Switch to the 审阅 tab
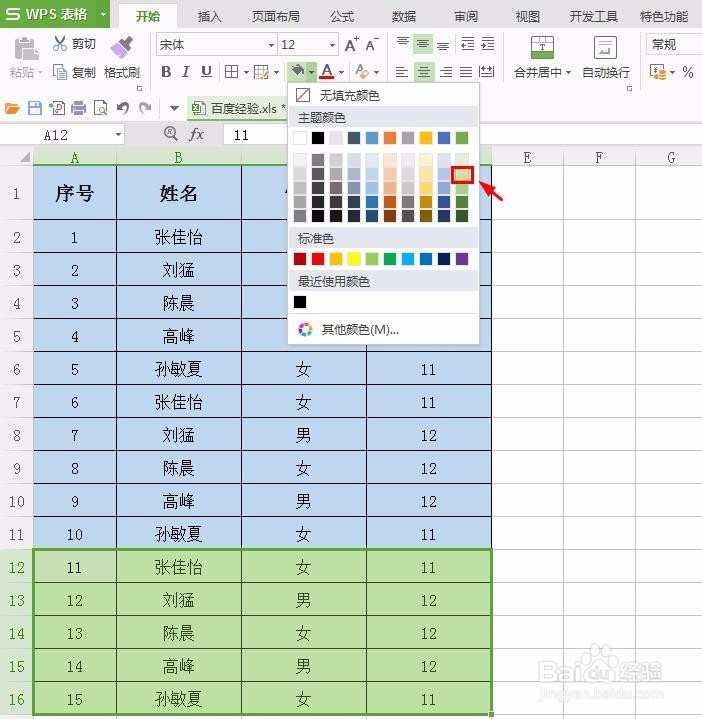Viewport: 702px width, 719px height. point(466,17)
